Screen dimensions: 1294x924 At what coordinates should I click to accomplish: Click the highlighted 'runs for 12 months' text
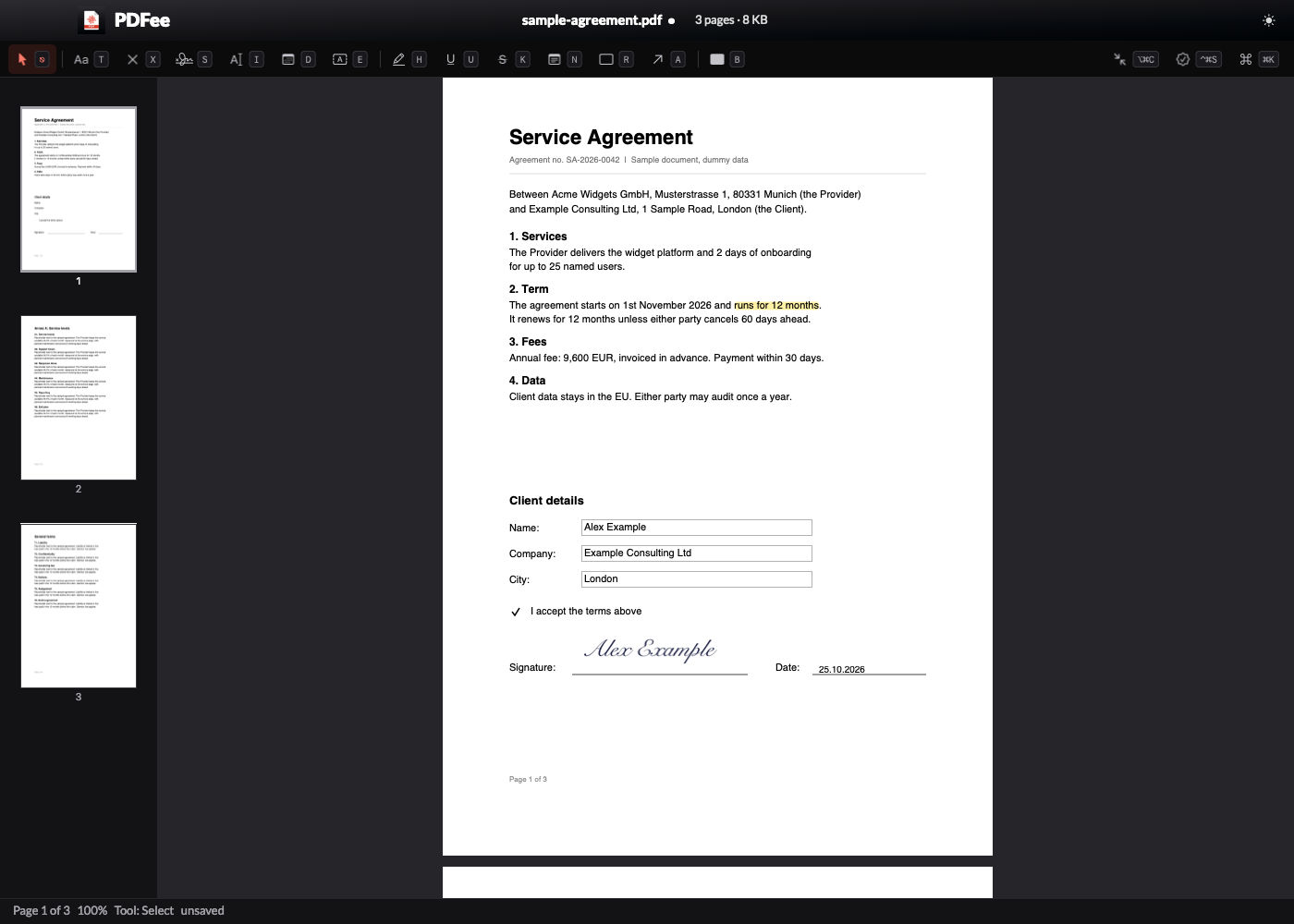(776, 305)
